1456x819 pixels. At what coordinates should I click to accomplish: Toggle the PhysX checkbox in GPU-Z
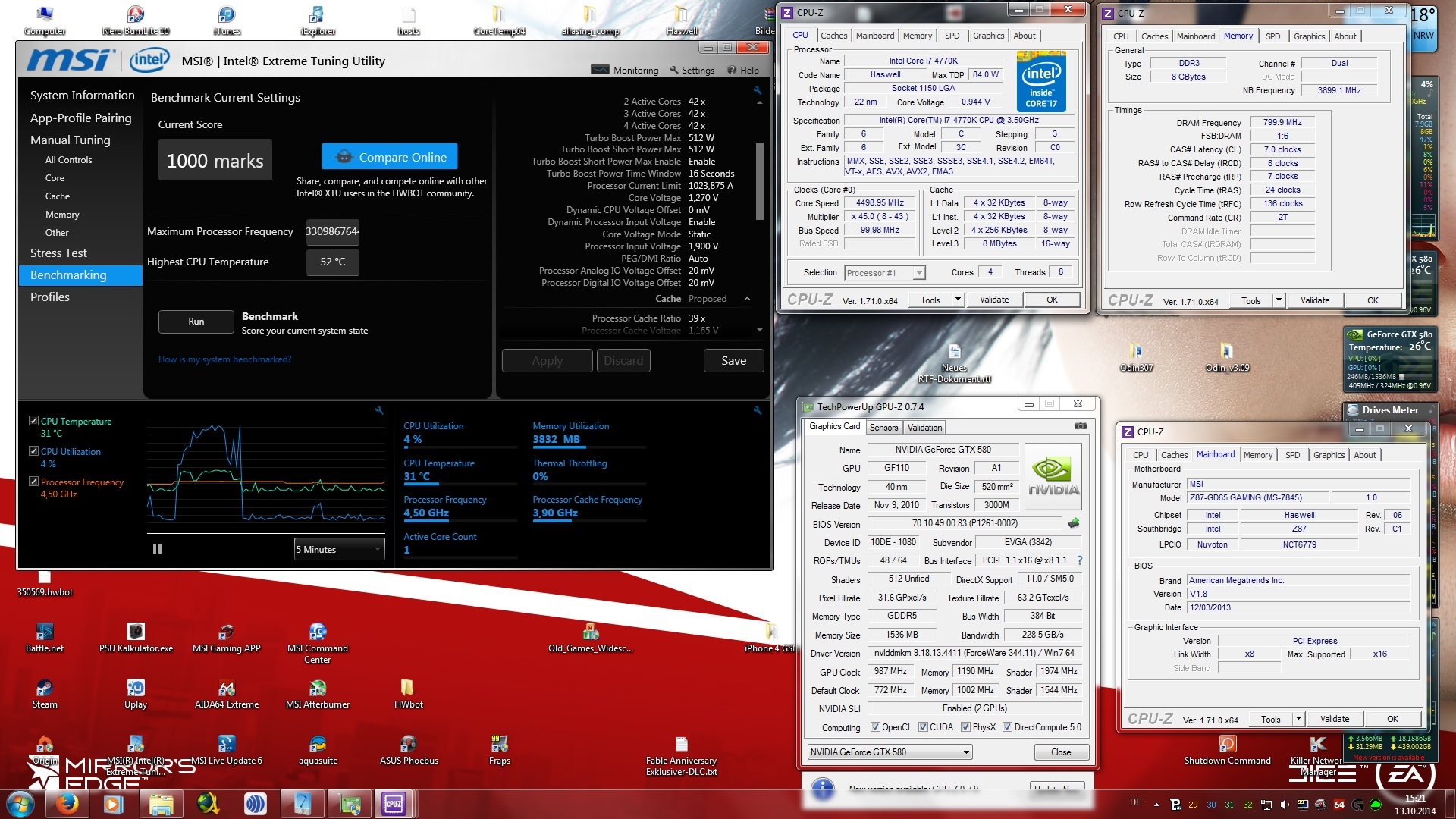965,726
